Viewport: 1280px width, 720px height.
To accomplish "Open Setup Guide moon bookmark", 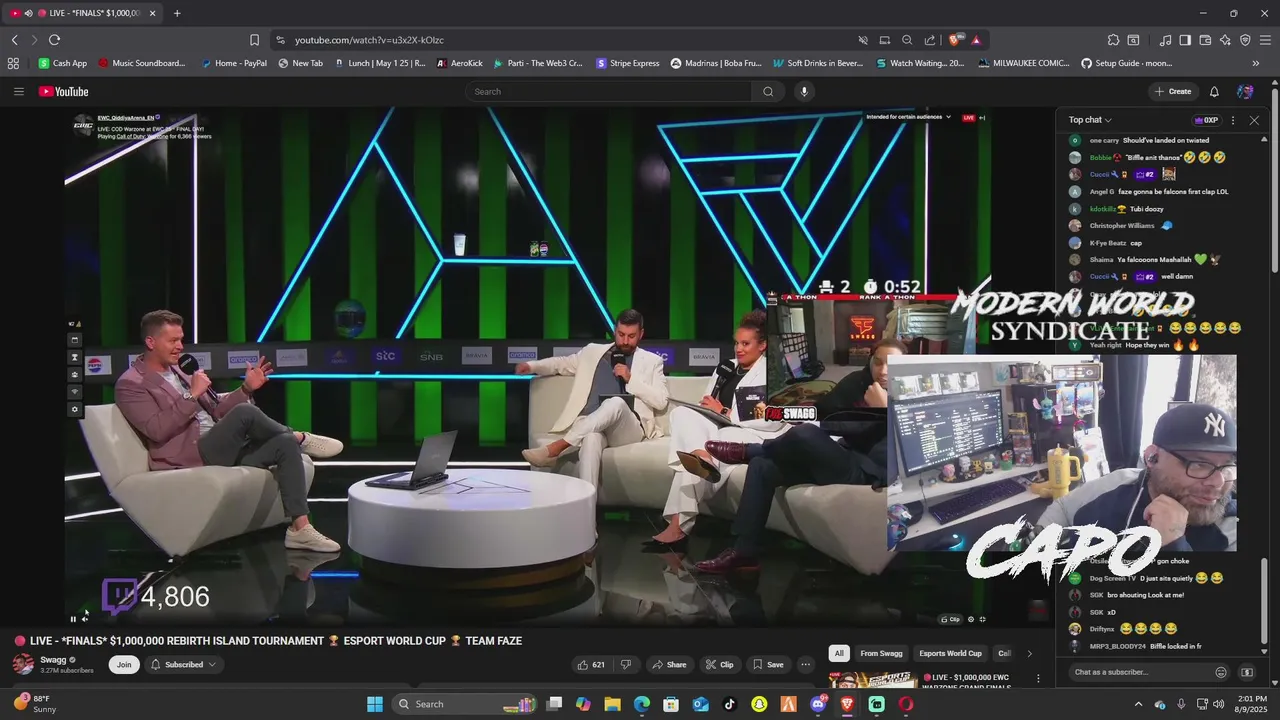I will 1126,63.
